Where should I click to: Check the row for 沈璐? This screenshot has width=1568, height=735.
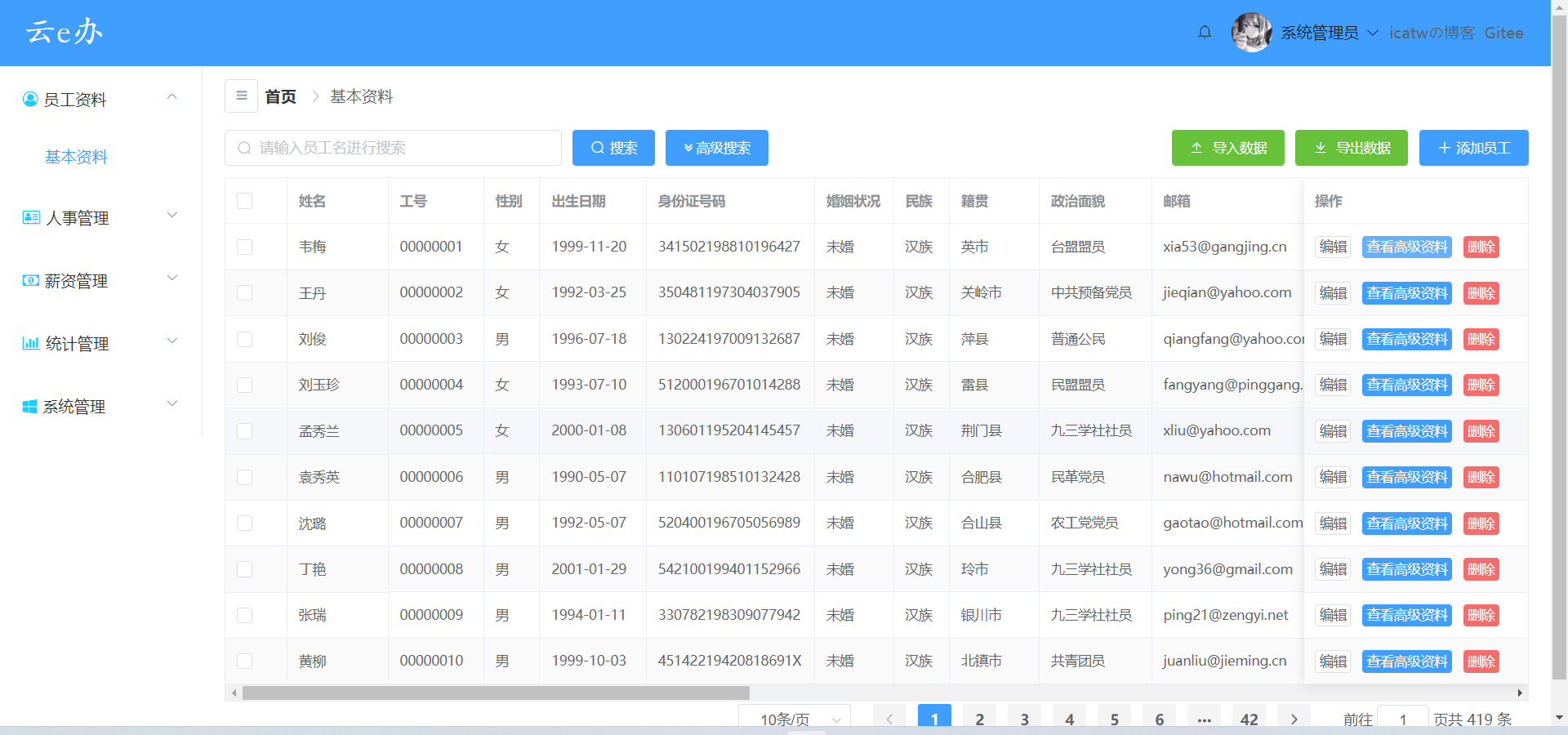[244, 523]
